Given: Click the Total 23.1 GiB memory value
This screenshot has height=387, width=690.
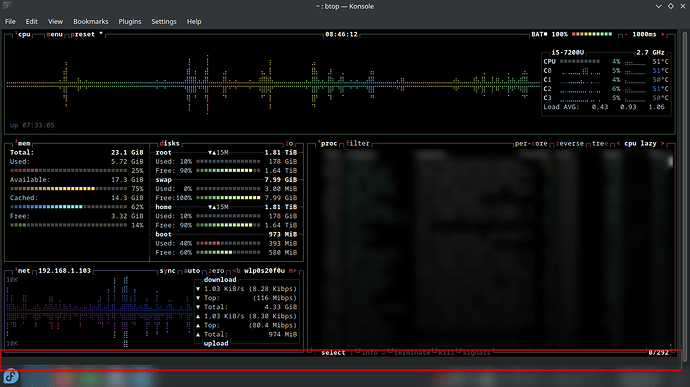Looking at the screenshot, I should click(127, 152).
